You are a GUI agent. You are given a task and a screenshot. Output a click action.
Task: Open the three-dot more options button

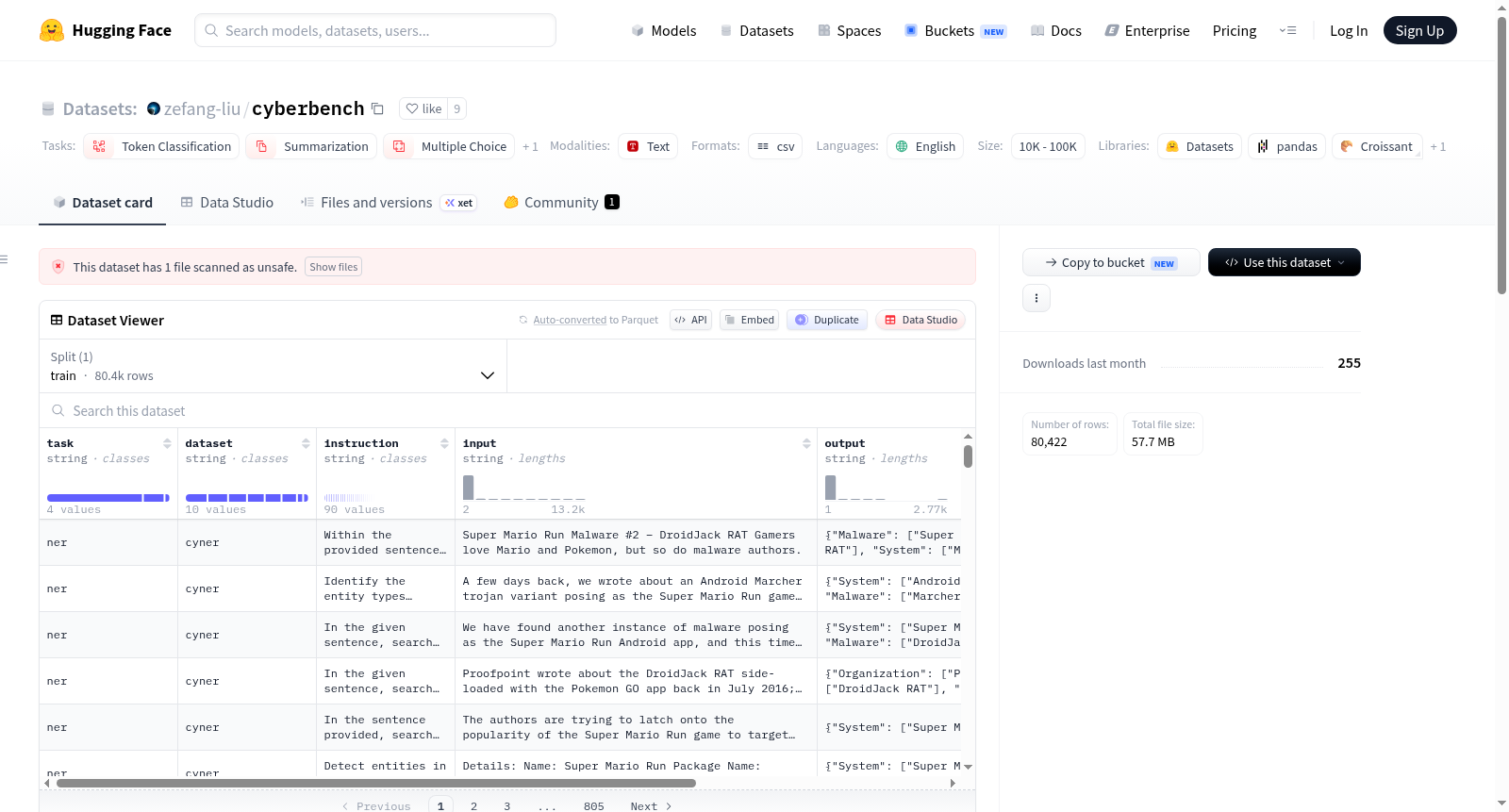(x=1036, y=298)
